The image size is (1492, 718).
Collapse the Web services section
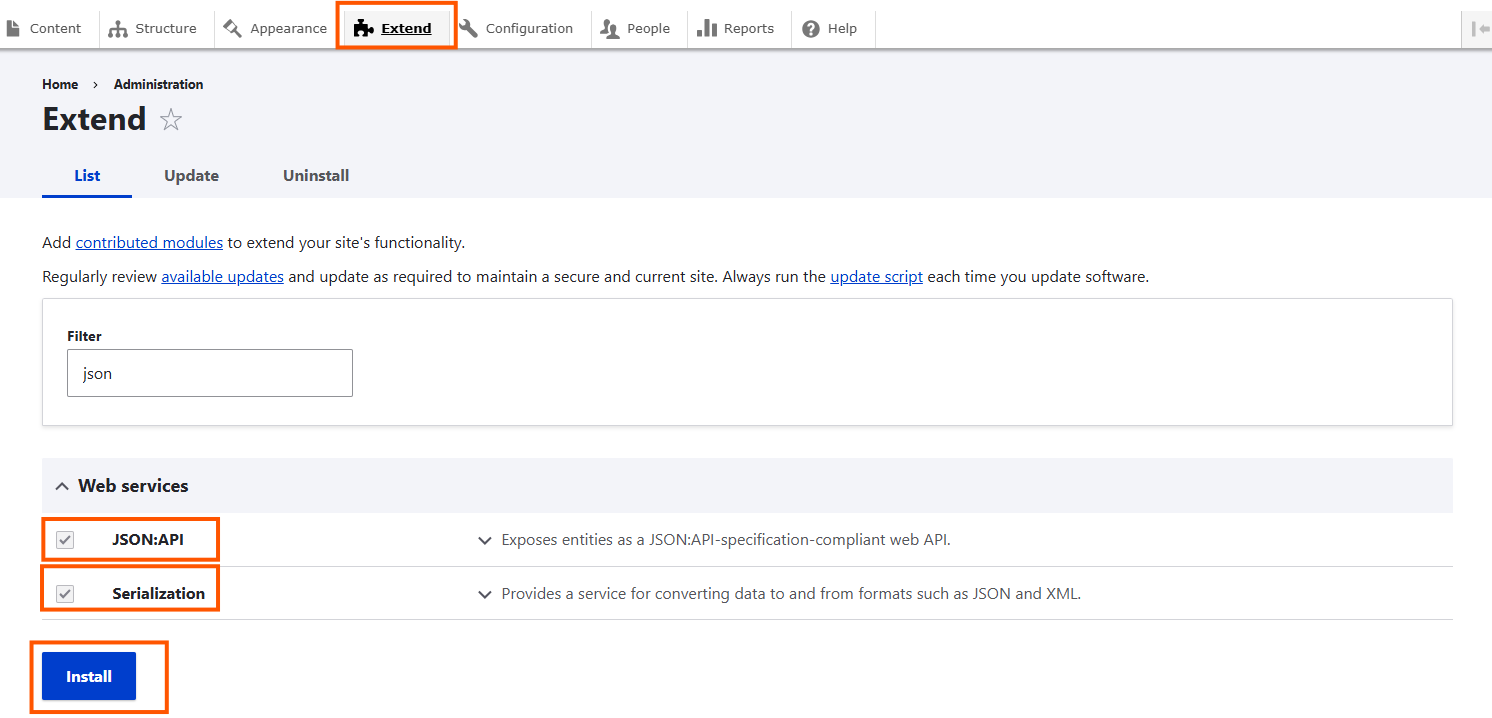point(62,486)
